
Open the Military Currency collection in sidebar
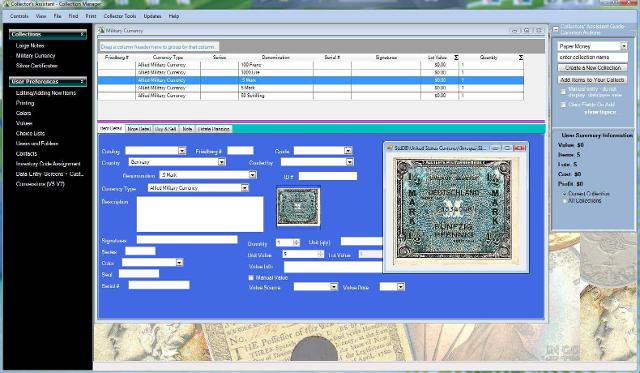coord(36,56)
